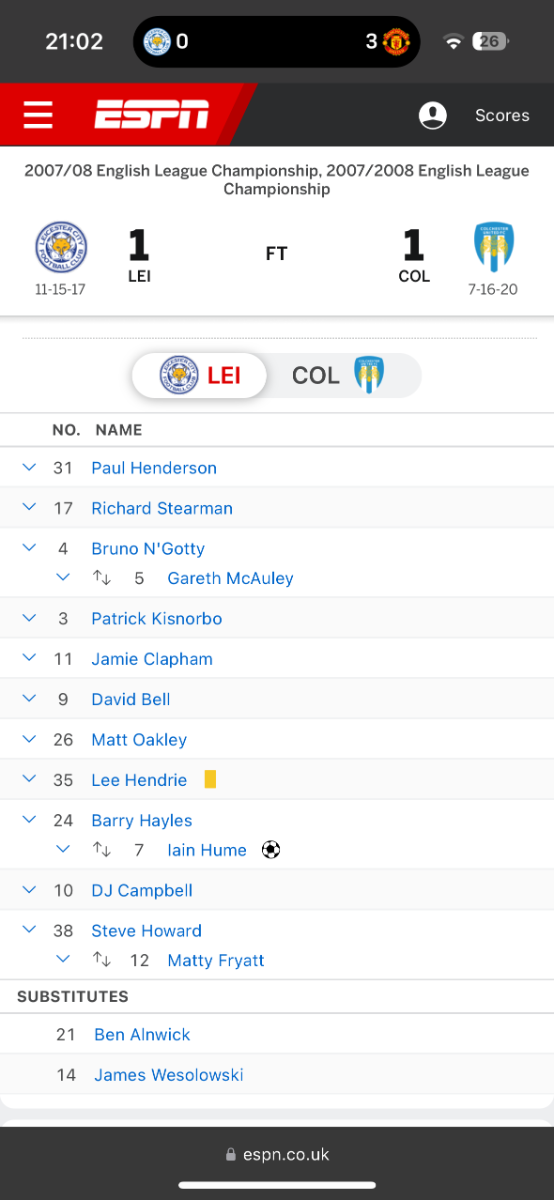Image resolution: width=554 pixels, height=1200 pixels.
Task: Expand the Lee Hendrie player details chevron
Action: pyautogui.click(x=29, y=779)
